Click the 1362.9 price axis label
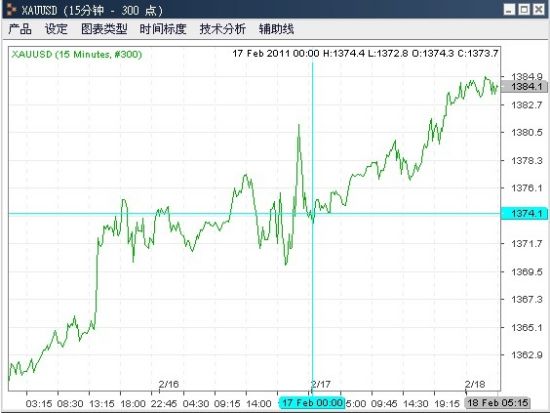This screenshot has width=550, height=413. (526, 355)
